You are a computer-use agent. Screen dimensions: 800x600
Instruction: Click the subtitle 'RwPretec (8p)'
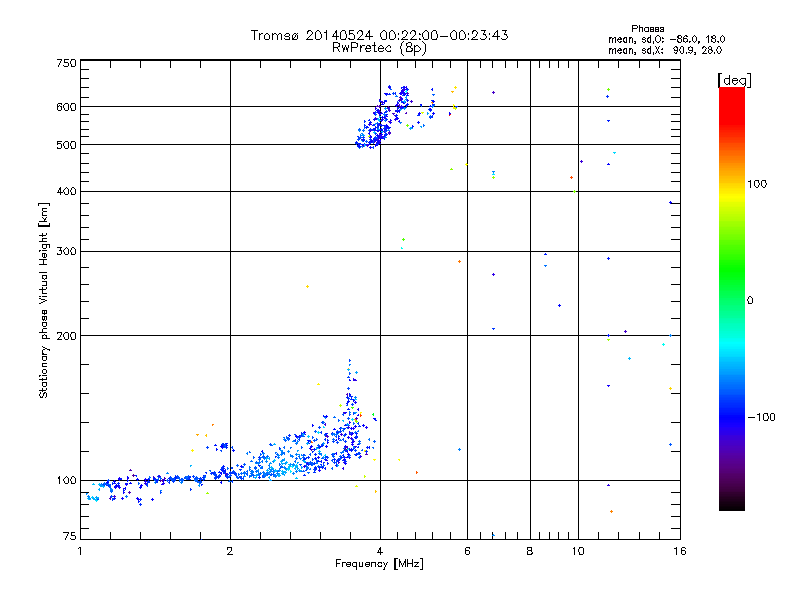click(x=379, y=48)
